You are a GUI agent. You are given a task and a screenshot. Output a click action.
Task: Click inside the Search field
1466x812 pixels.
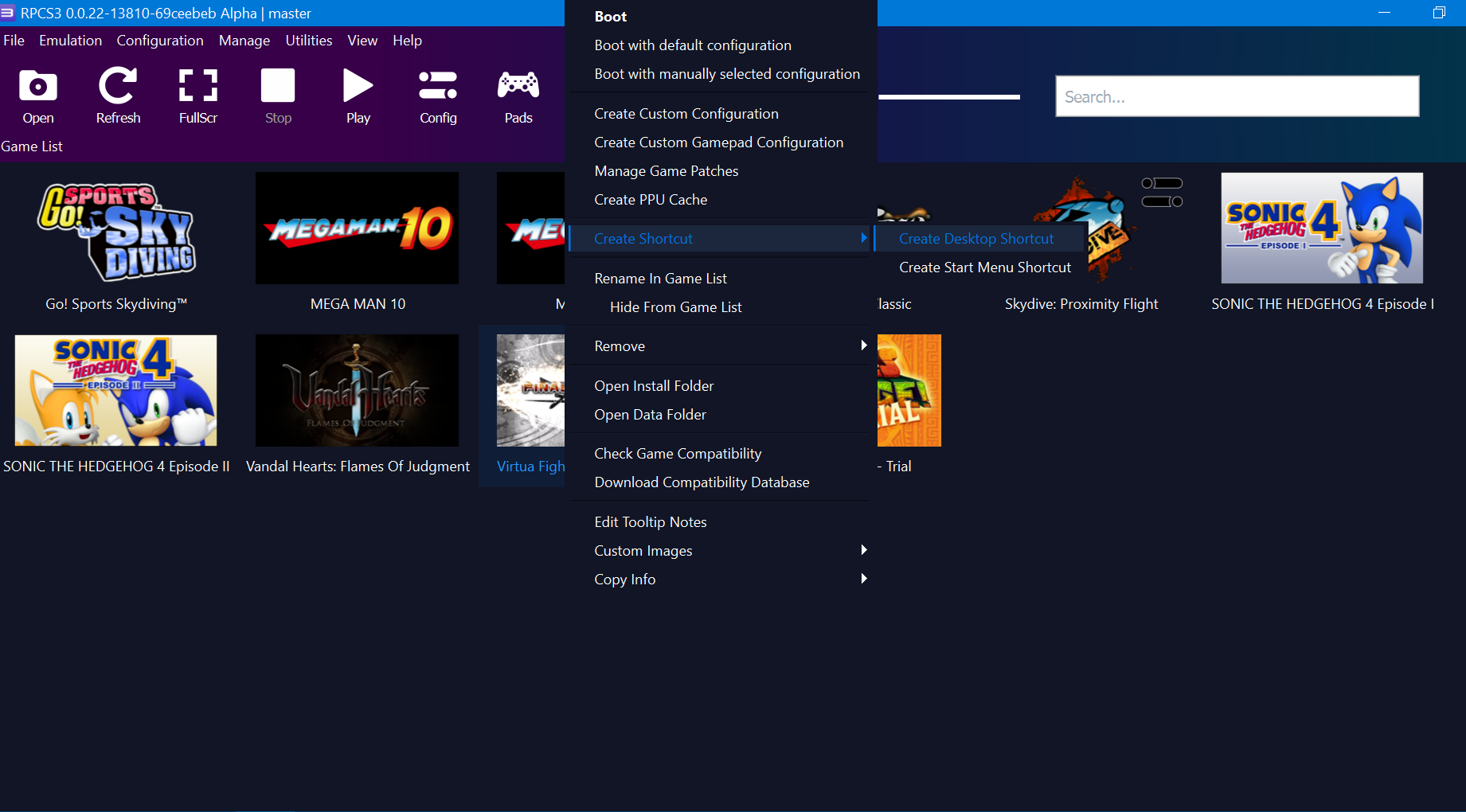1237,96
